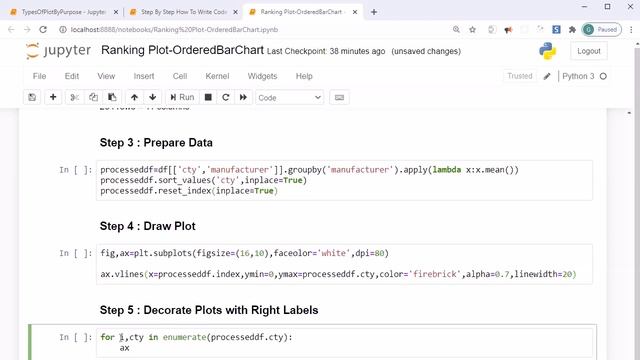Interrupt the kernel stop icon

208,98
